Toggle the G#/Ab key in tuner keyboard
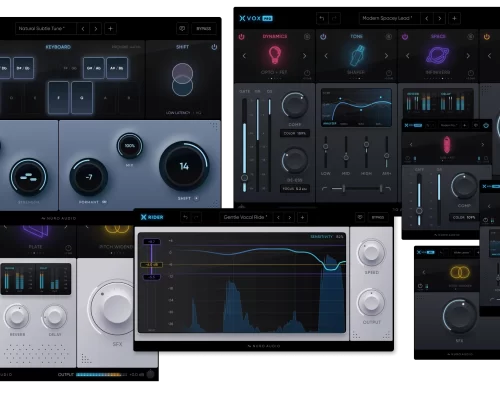 point(94,68)
